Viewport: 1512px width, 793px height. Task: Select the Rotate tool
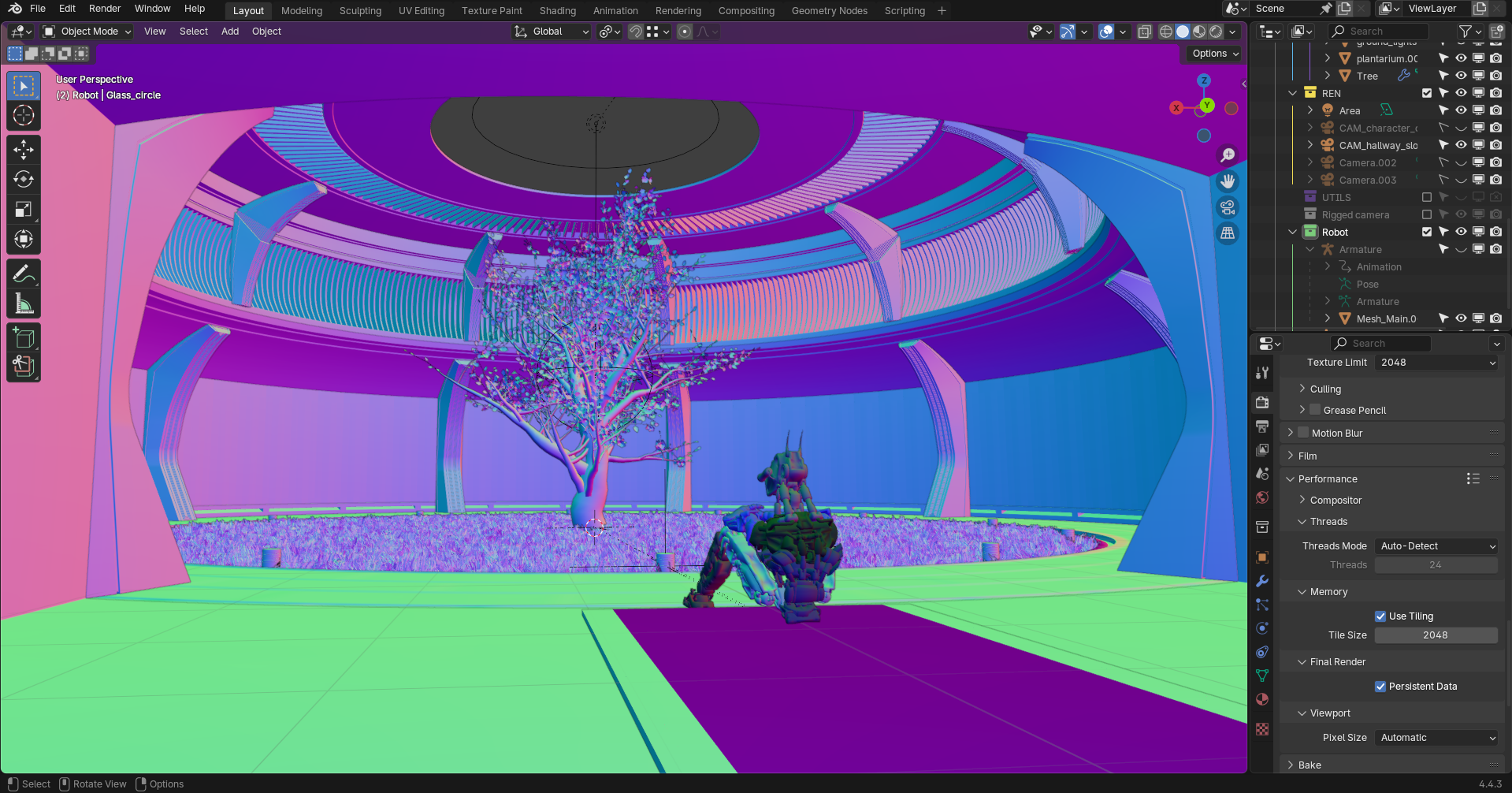tap(24, 179)
